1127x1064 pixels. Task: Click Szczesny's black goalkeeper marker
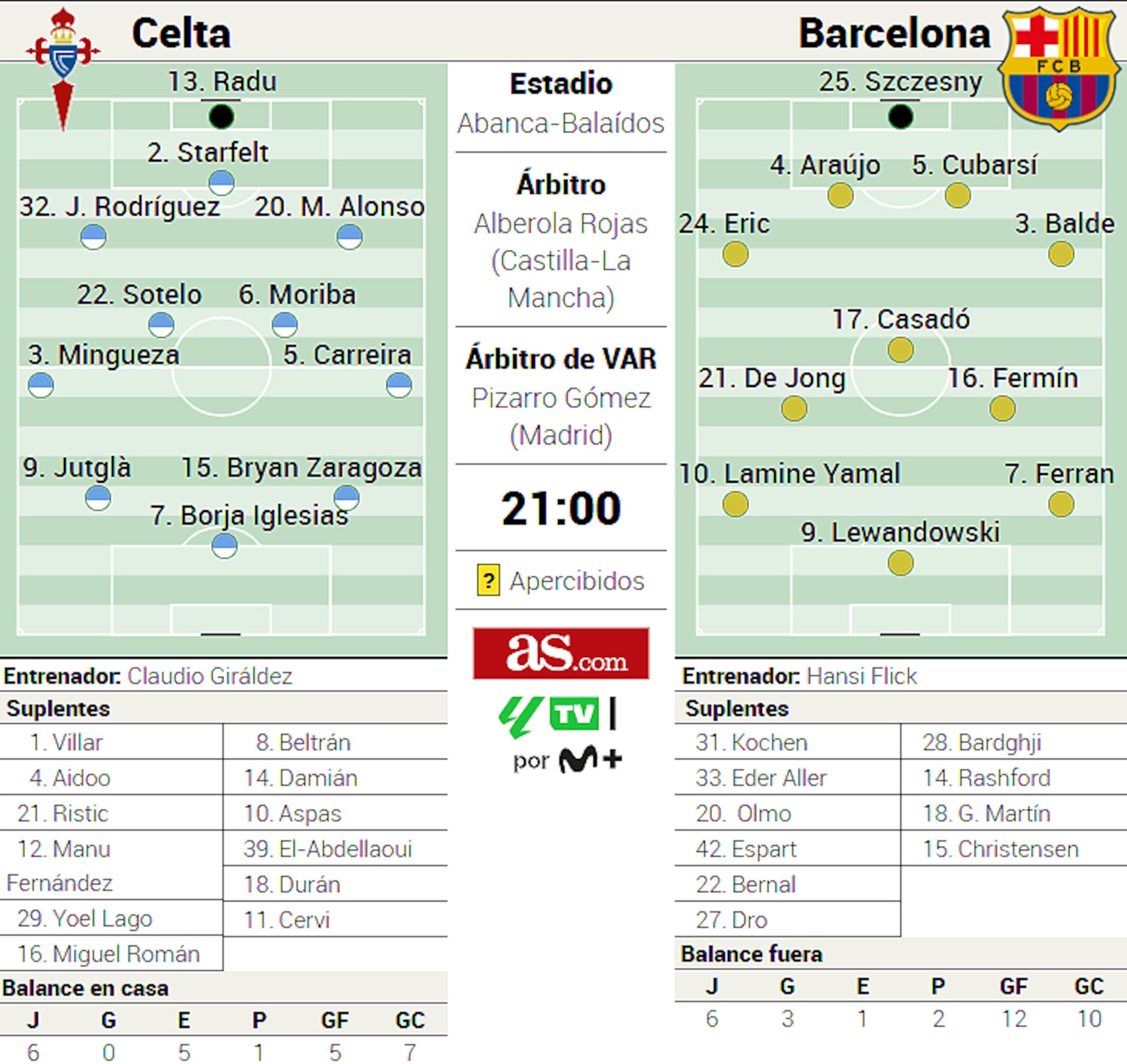tap(900, 116)
